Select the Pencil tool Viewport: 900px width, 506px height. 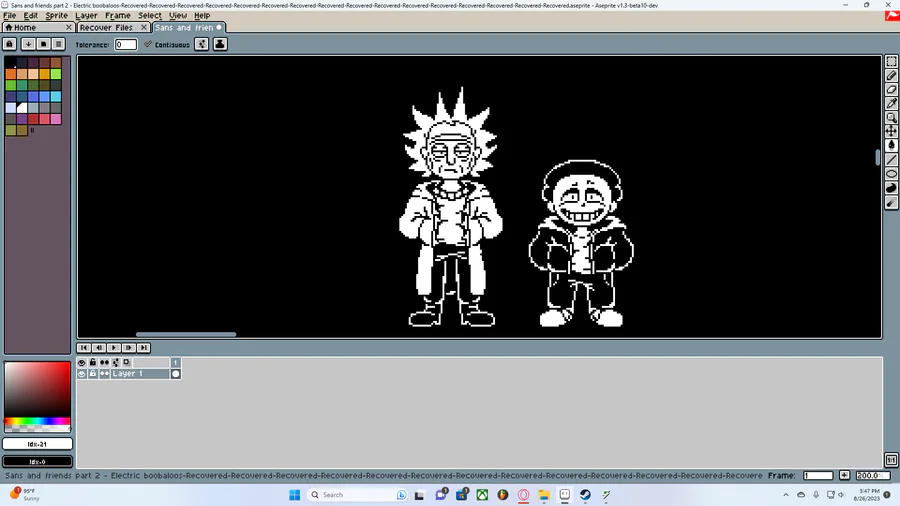coord(891,75)
